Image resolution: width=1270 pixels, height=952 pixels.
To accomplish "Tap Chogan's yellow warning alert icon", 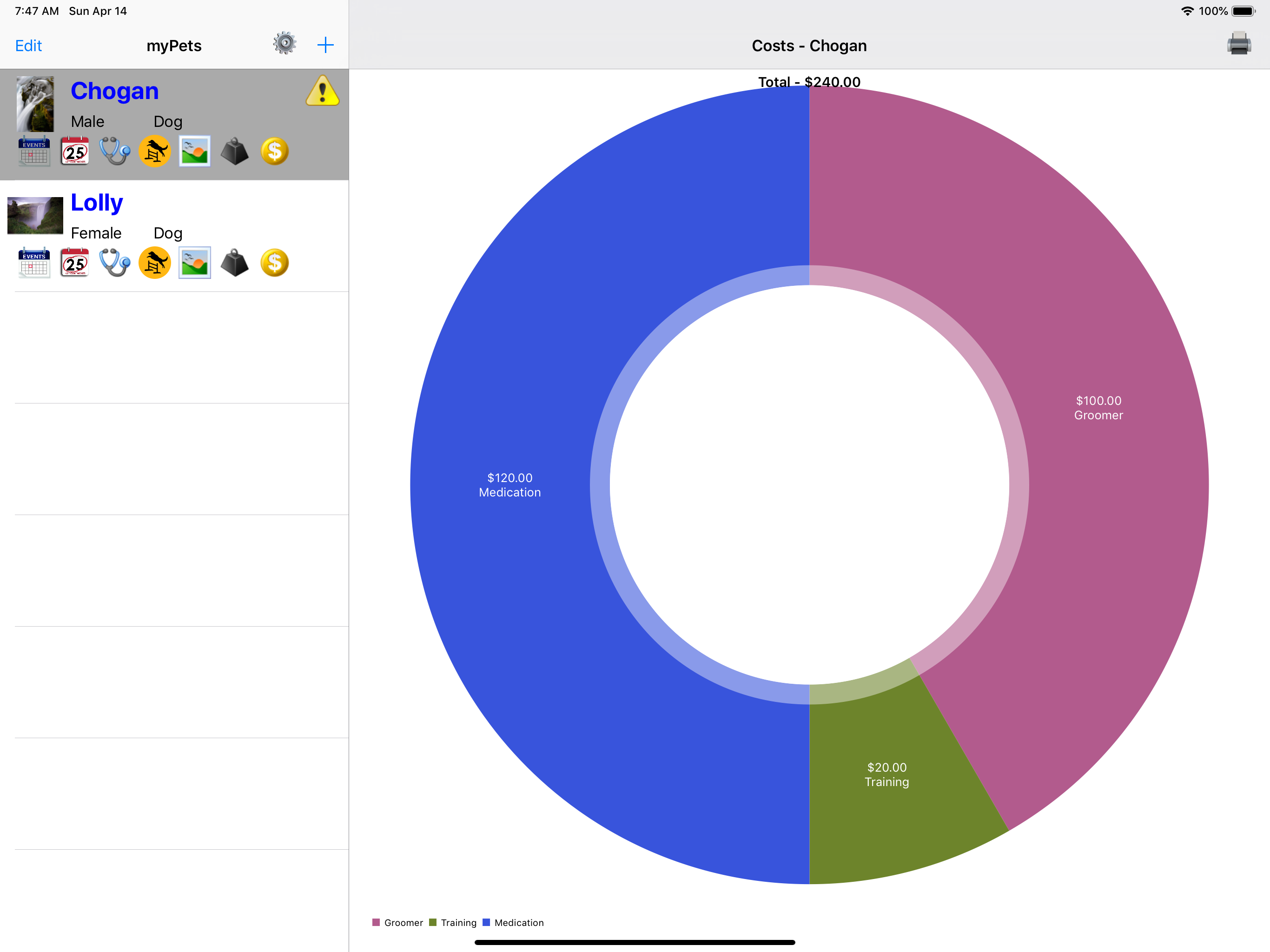I will point(323,91).
